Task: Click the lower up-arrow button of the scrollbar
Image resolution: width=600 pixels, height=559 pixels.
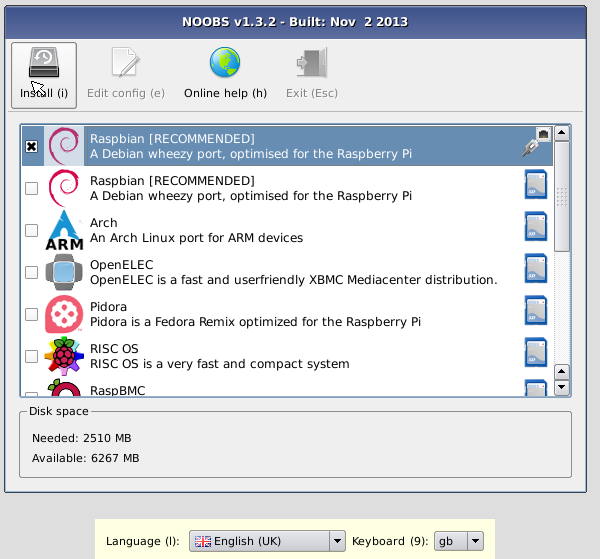Action: coord(562,372)
